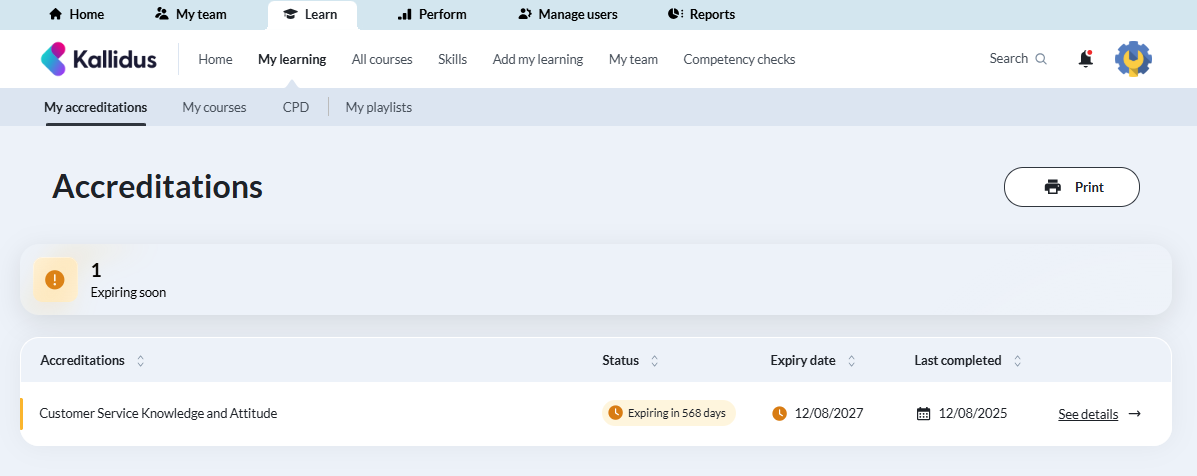Sort by Expiry date column
The height and width of the screenshot is (476, 1197).
851,361
